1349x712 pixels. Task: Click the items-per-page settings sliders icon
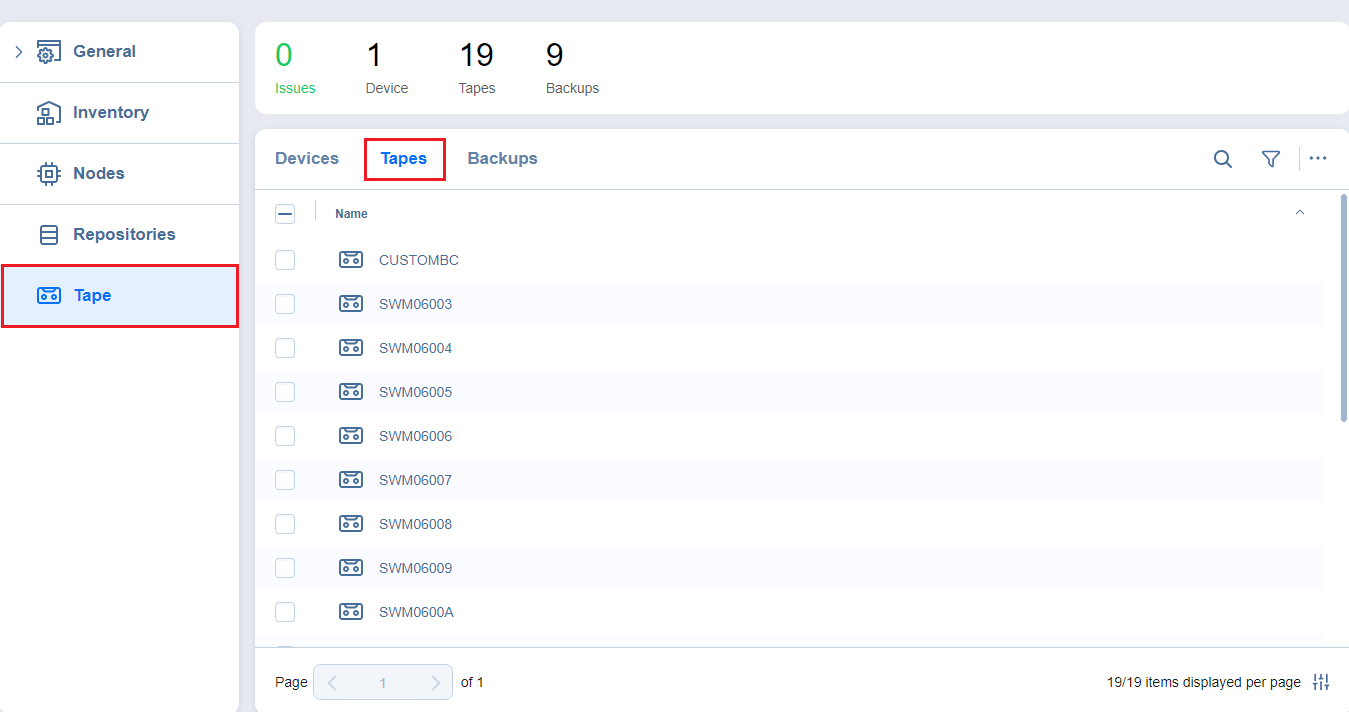(x=1321, y=682)
